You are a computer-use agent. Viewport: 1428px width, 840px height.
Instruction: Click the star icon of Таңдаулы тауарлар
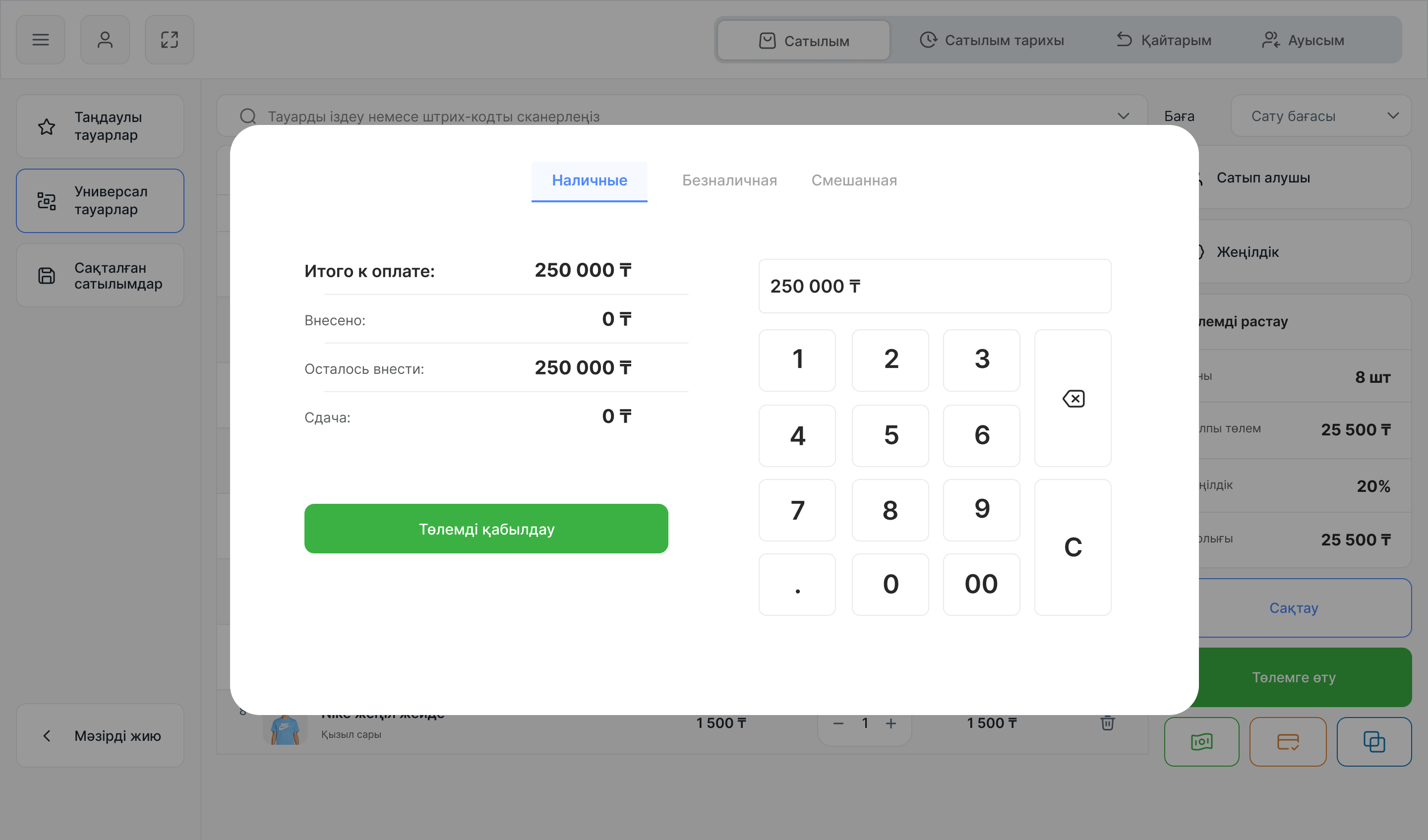pyautogui.click(x=47, y=126)
